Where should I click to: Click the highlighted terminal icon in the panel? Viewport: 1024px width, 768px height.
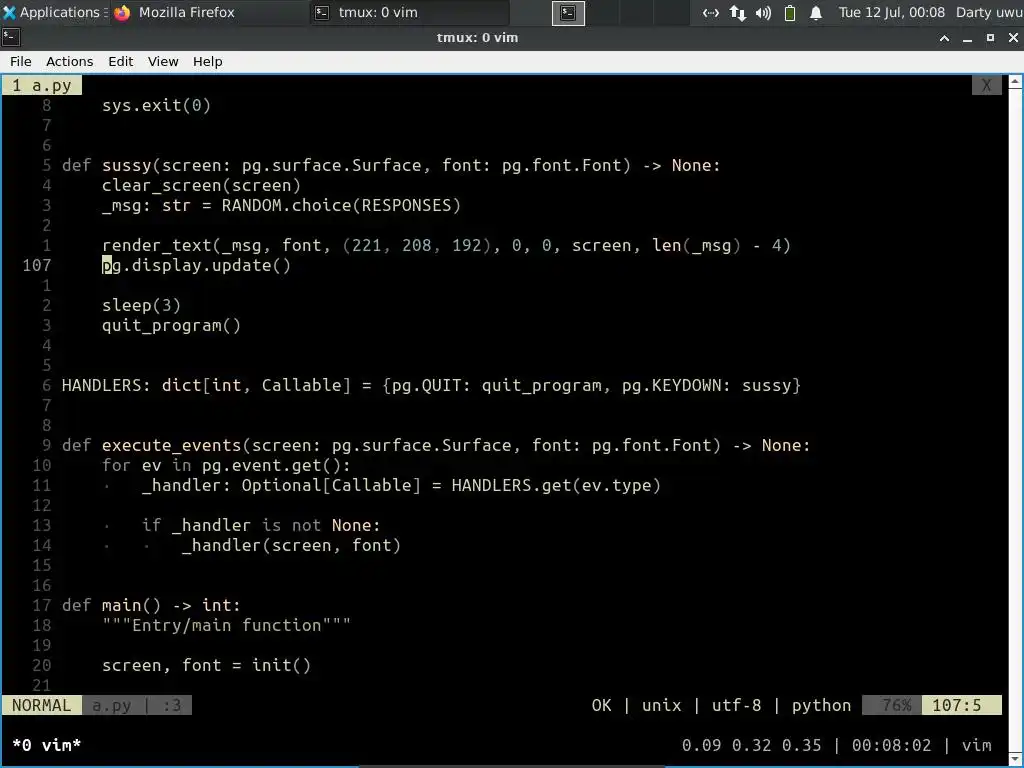568,12
